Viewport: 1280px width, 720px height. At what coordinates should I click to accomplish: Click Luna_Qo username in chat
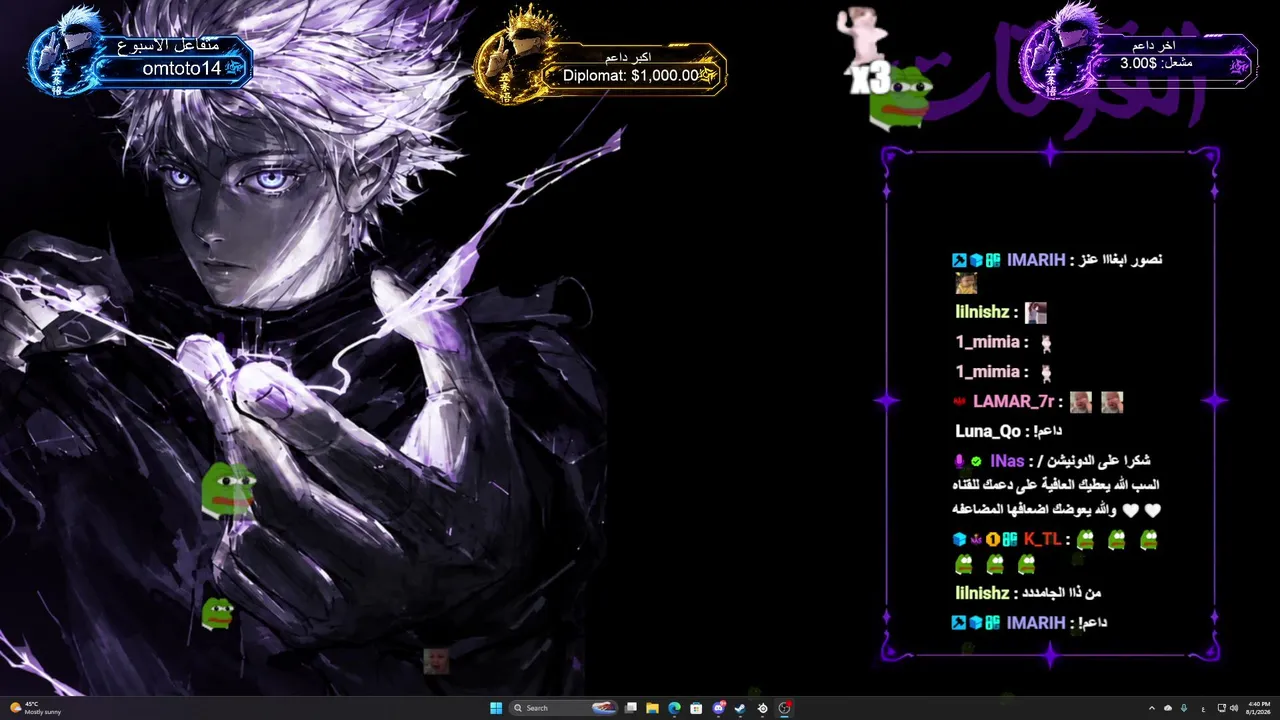[988, 431]
